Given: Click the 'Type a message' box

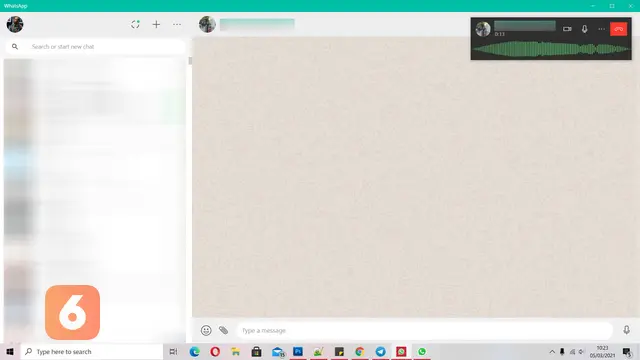Looking at the screenshot, I should point(424,330).
